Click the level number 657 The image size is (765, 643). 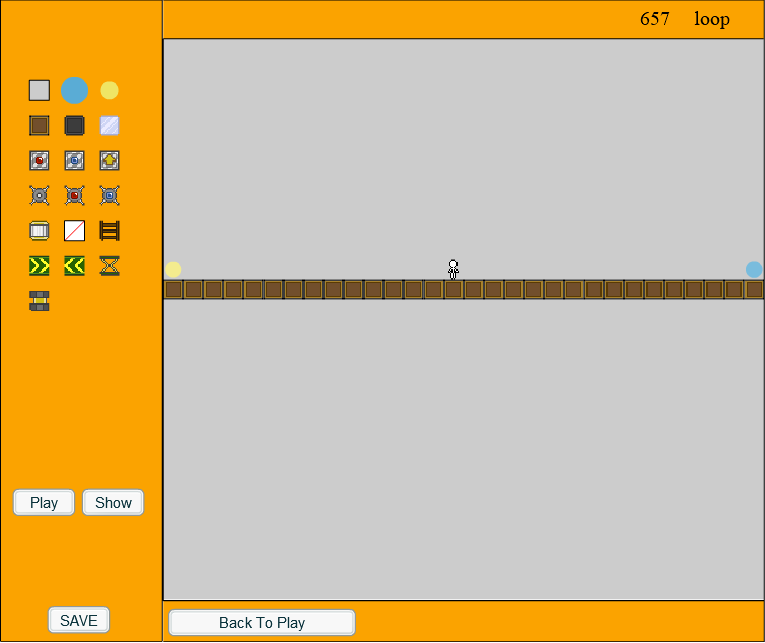655,19
